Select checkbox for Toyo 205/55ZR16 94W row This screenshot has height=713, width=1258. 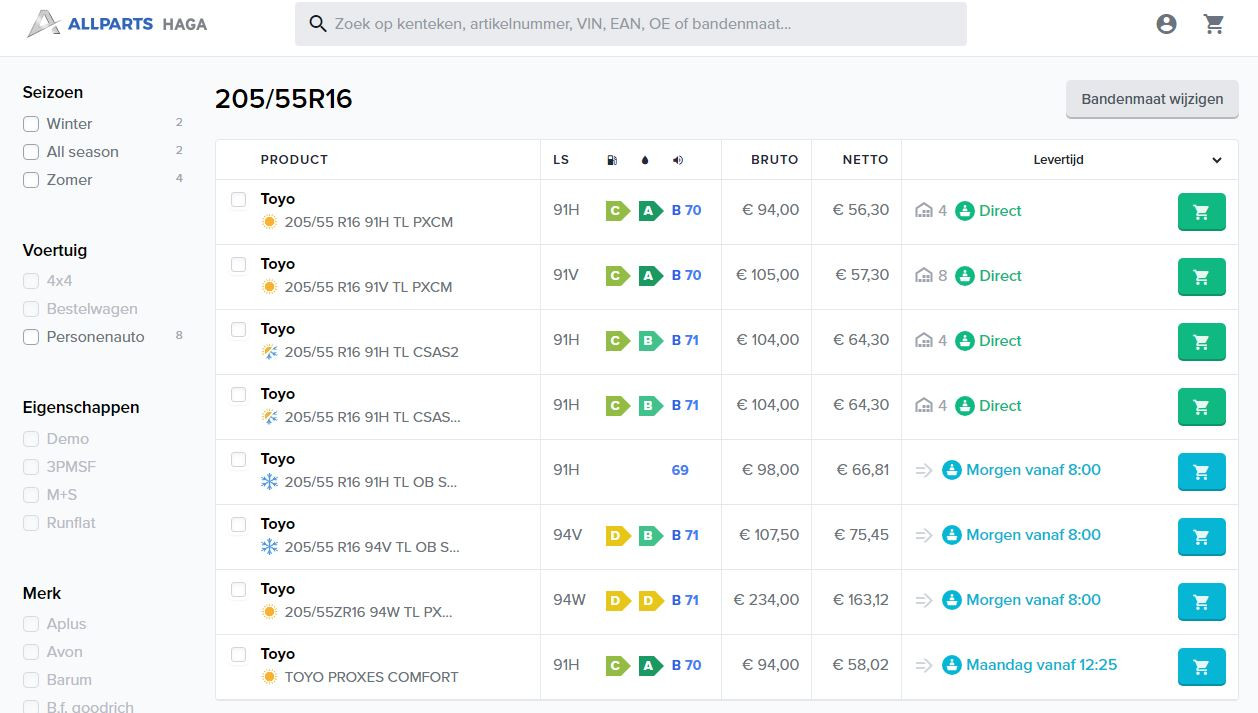238,590
